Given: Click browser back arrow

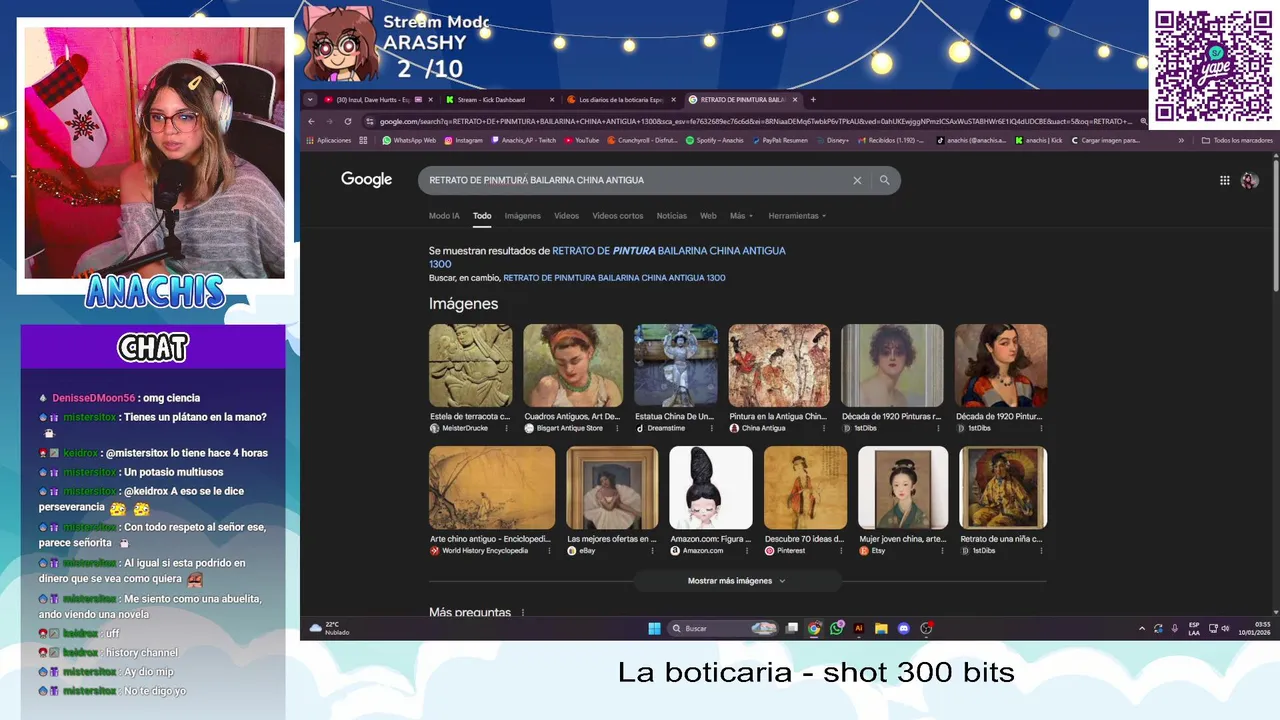Looking at the screenshot, I should 311,122.
